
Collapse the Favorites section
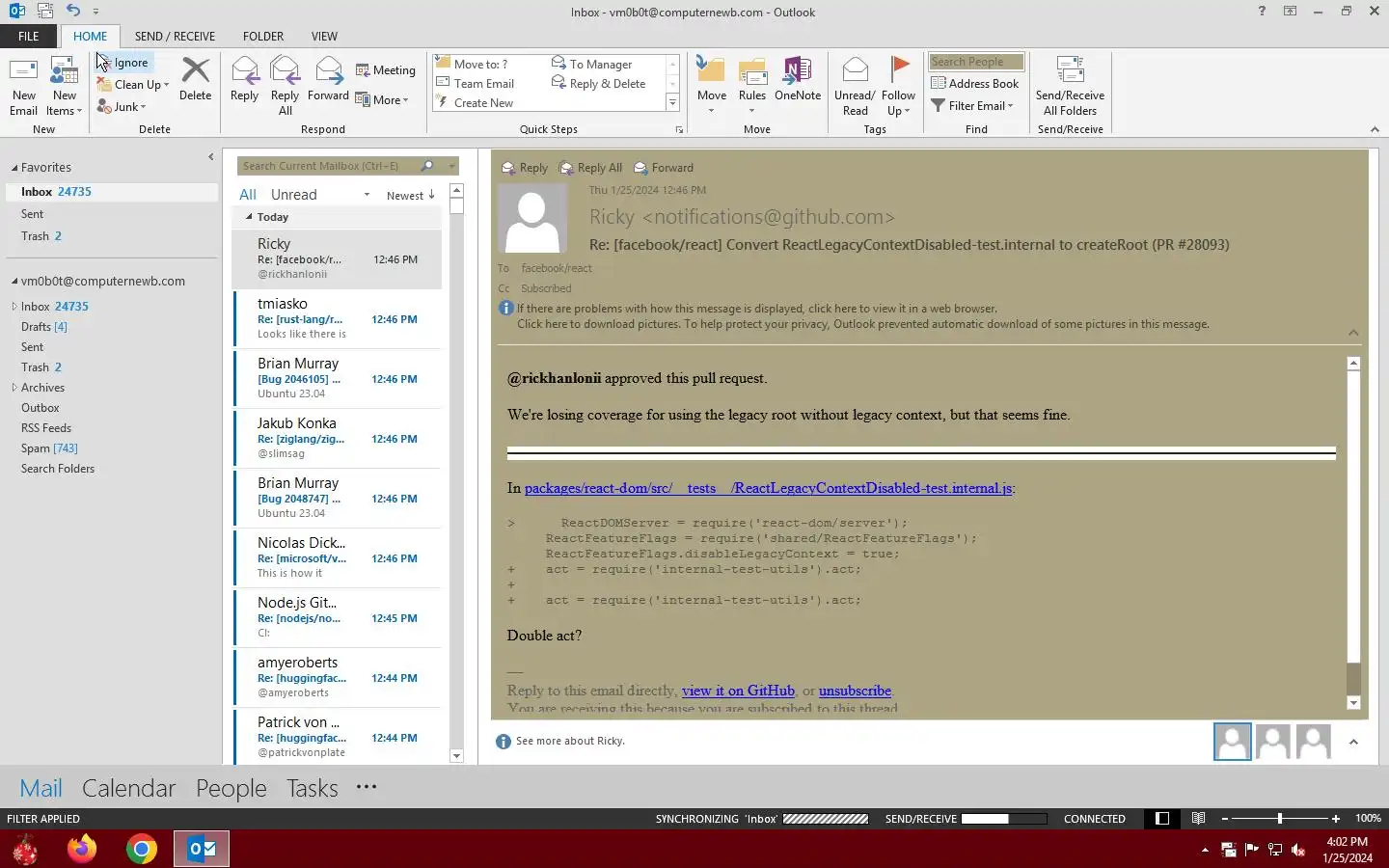coord(14,168)
